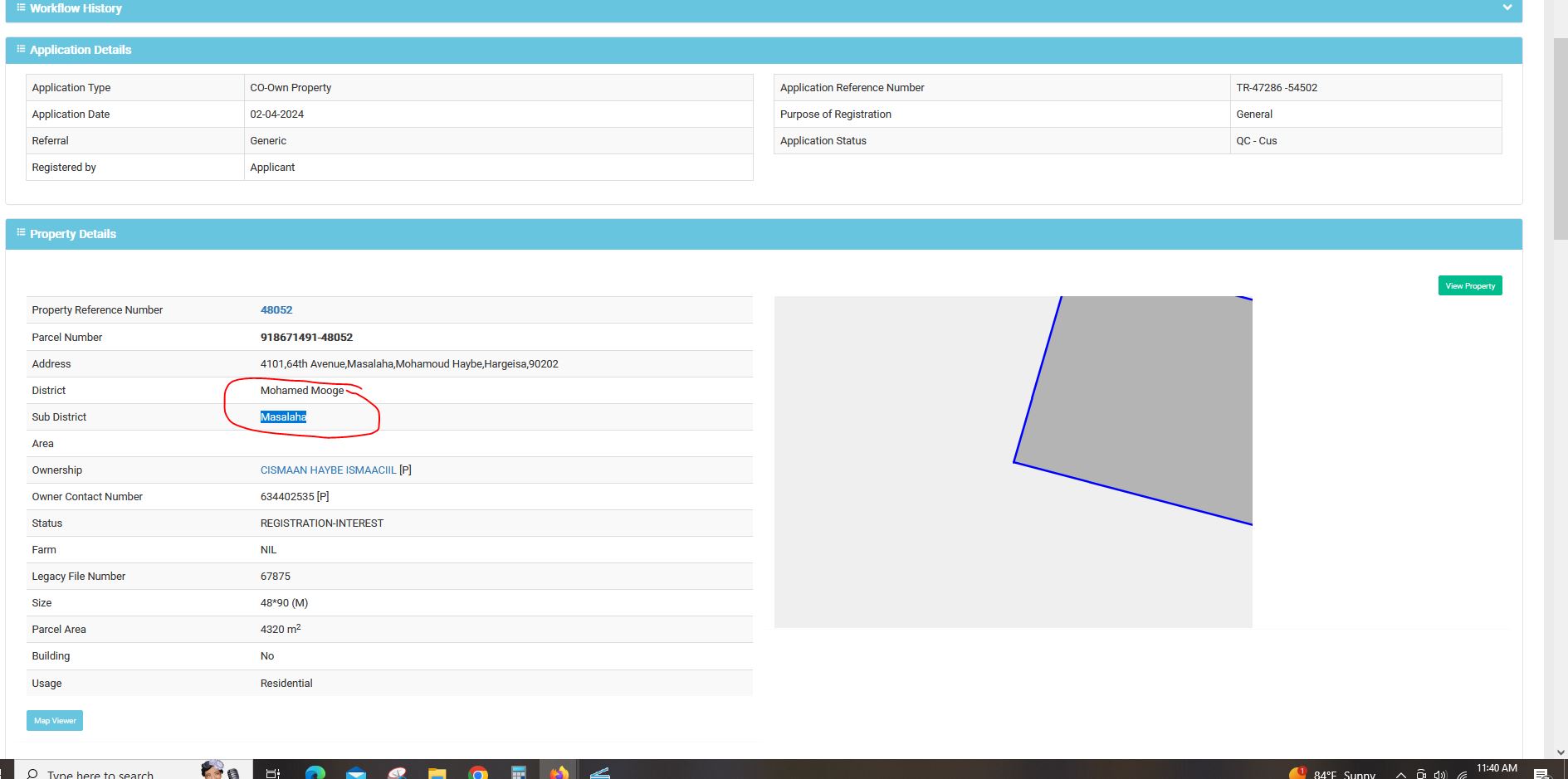Click the Legacy File Number label
Screen dimensions: 1568x779
coord(78,576)
